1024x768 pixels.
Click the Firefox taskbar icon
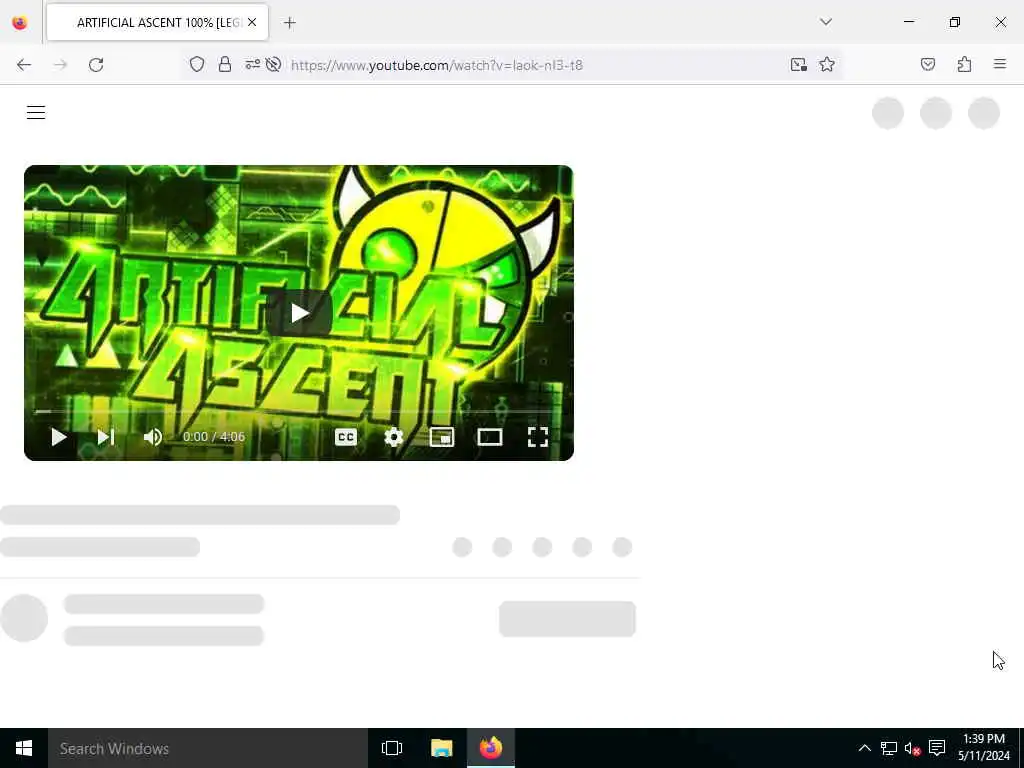[x=491, y=748]
